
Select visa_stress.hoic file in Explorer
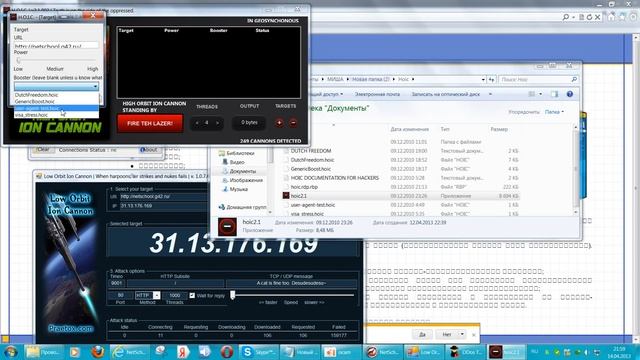pyautogui.click(x=307, y=213)
